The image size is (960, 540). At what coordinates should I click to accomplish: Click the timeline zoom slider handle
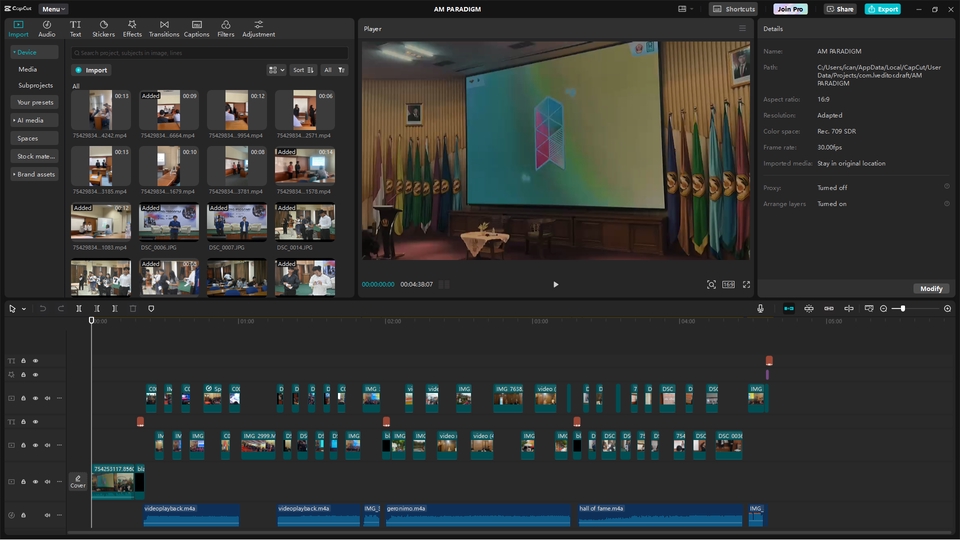902,309
